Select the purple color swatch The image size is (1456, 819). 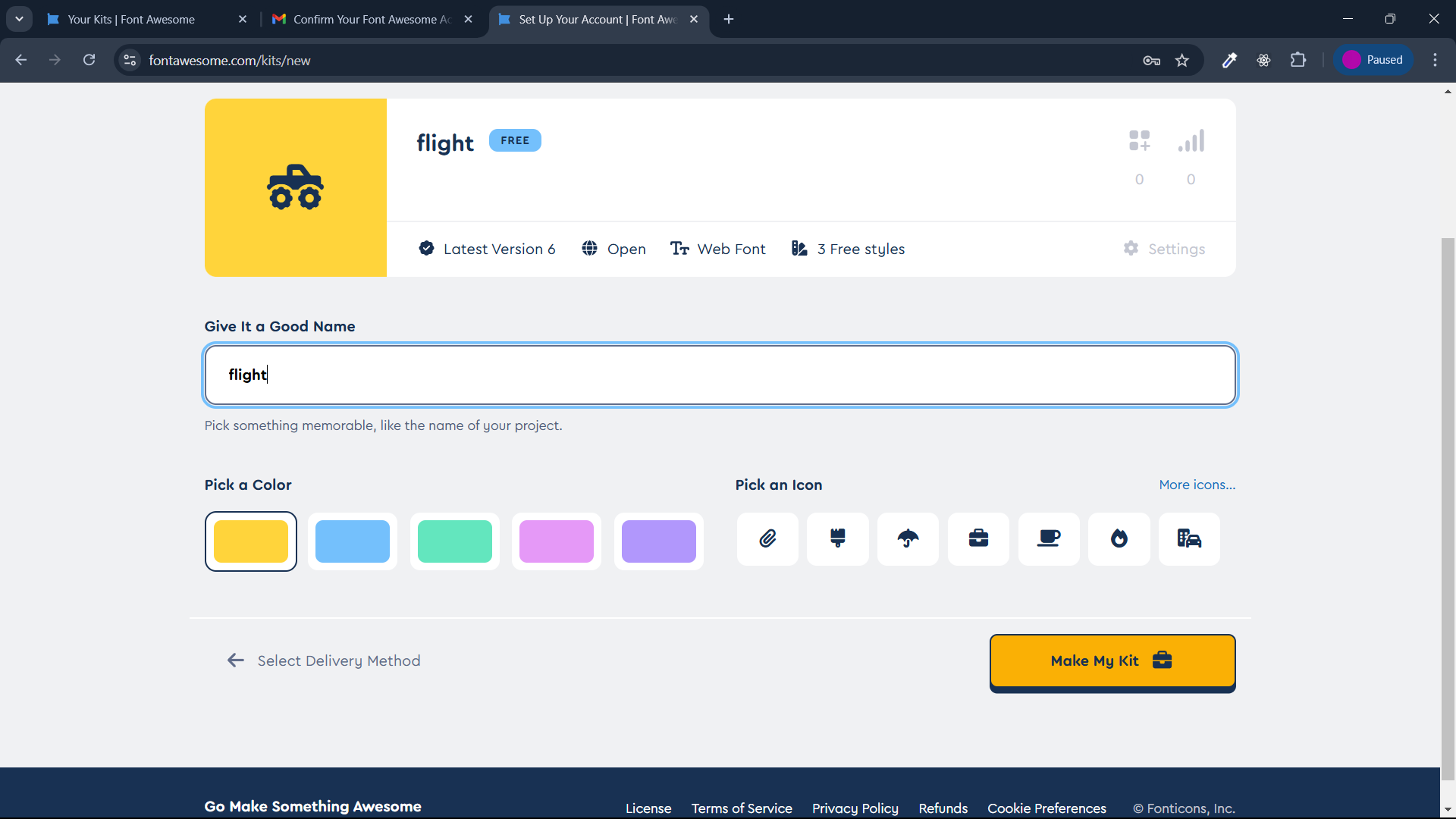[659, 541]
